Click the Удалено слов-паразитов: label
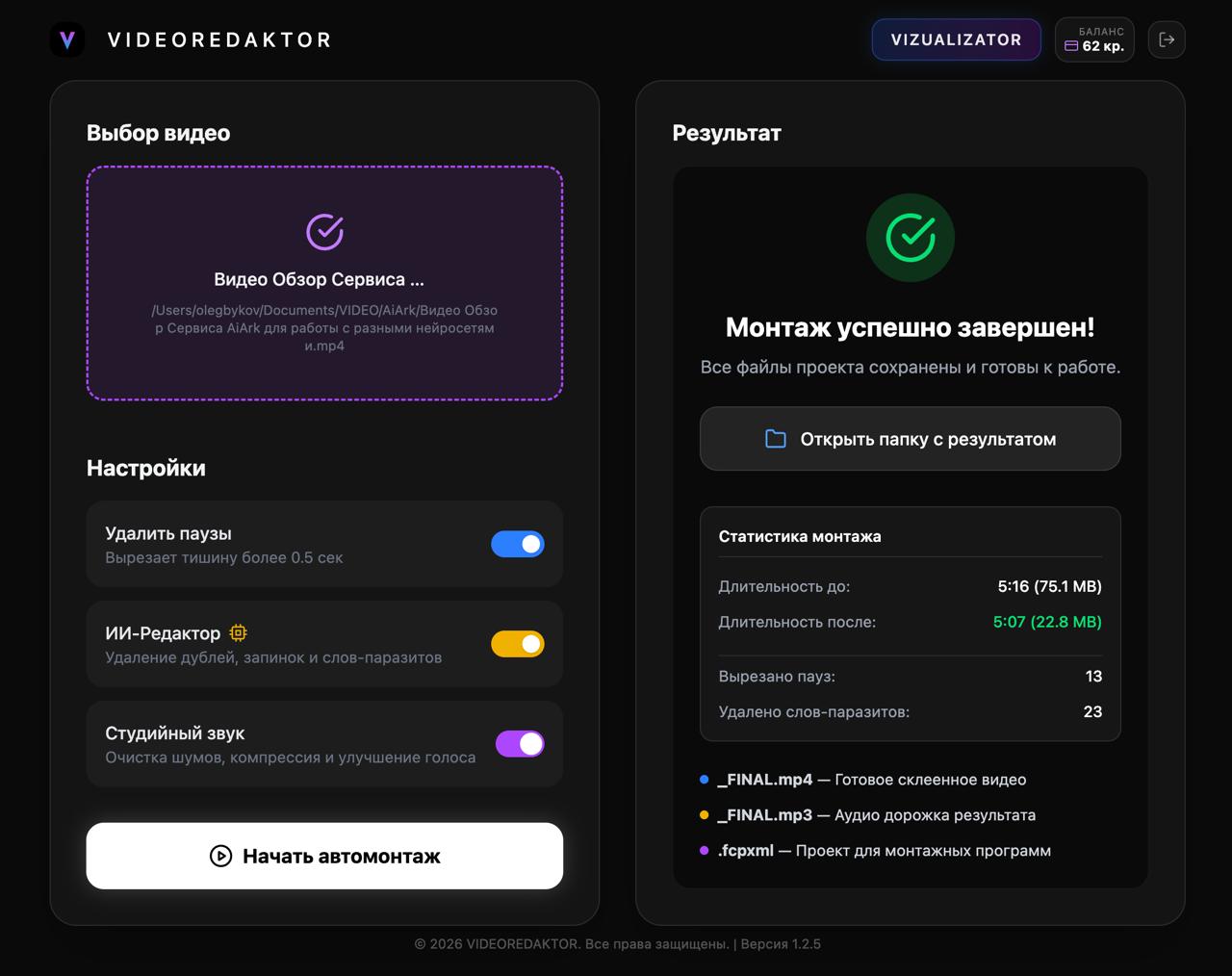 coord(814,711)
